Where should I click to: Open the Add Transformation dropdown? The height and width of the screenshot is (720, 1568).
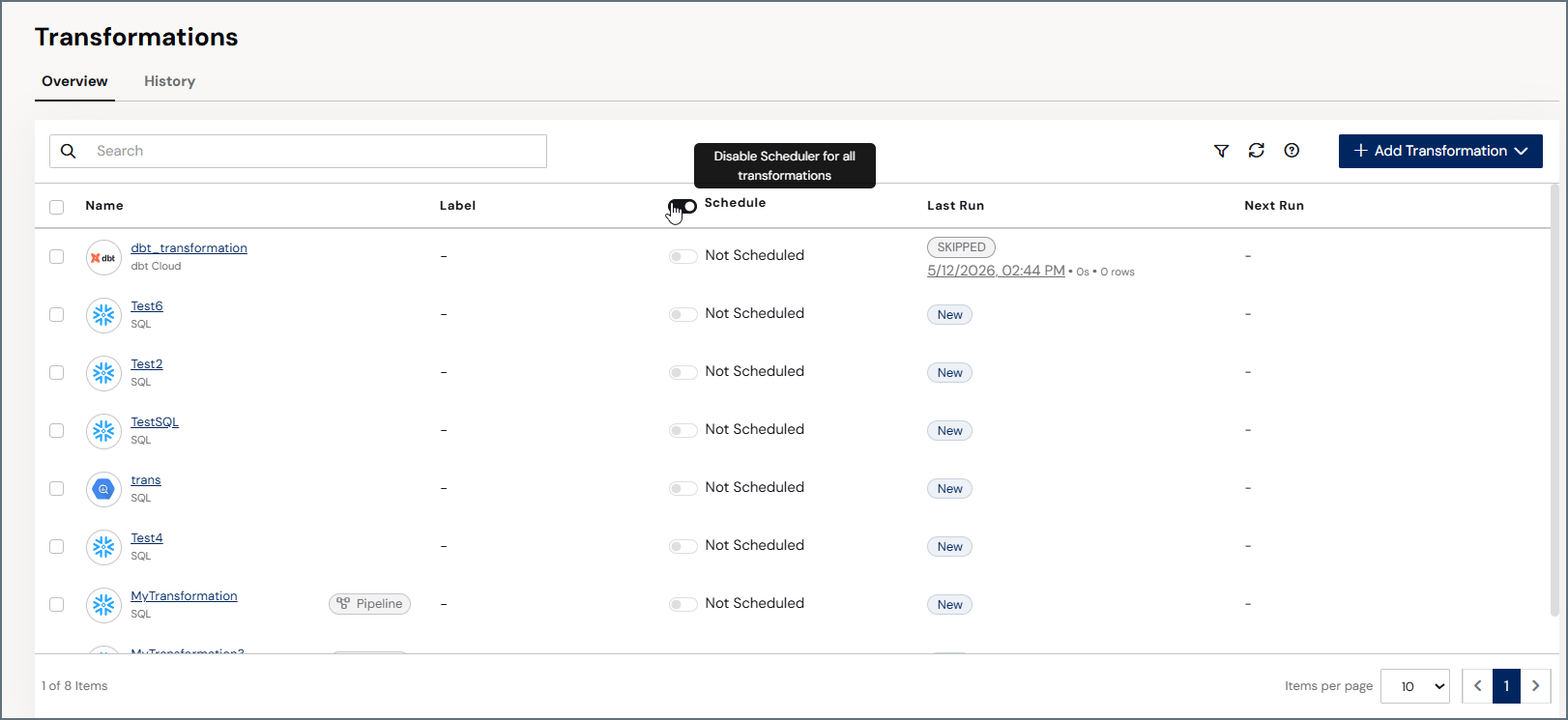(x=1440, y=151)
